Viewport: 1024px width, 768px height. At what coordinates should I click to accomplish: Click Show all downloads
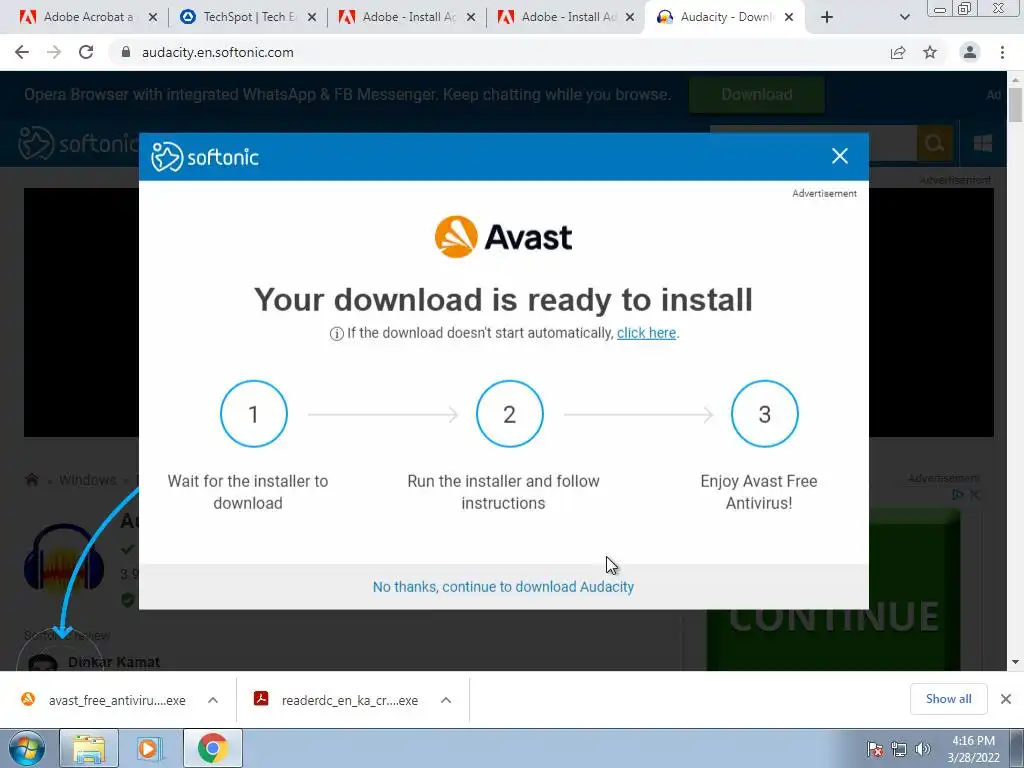click(x=948, y=699)
